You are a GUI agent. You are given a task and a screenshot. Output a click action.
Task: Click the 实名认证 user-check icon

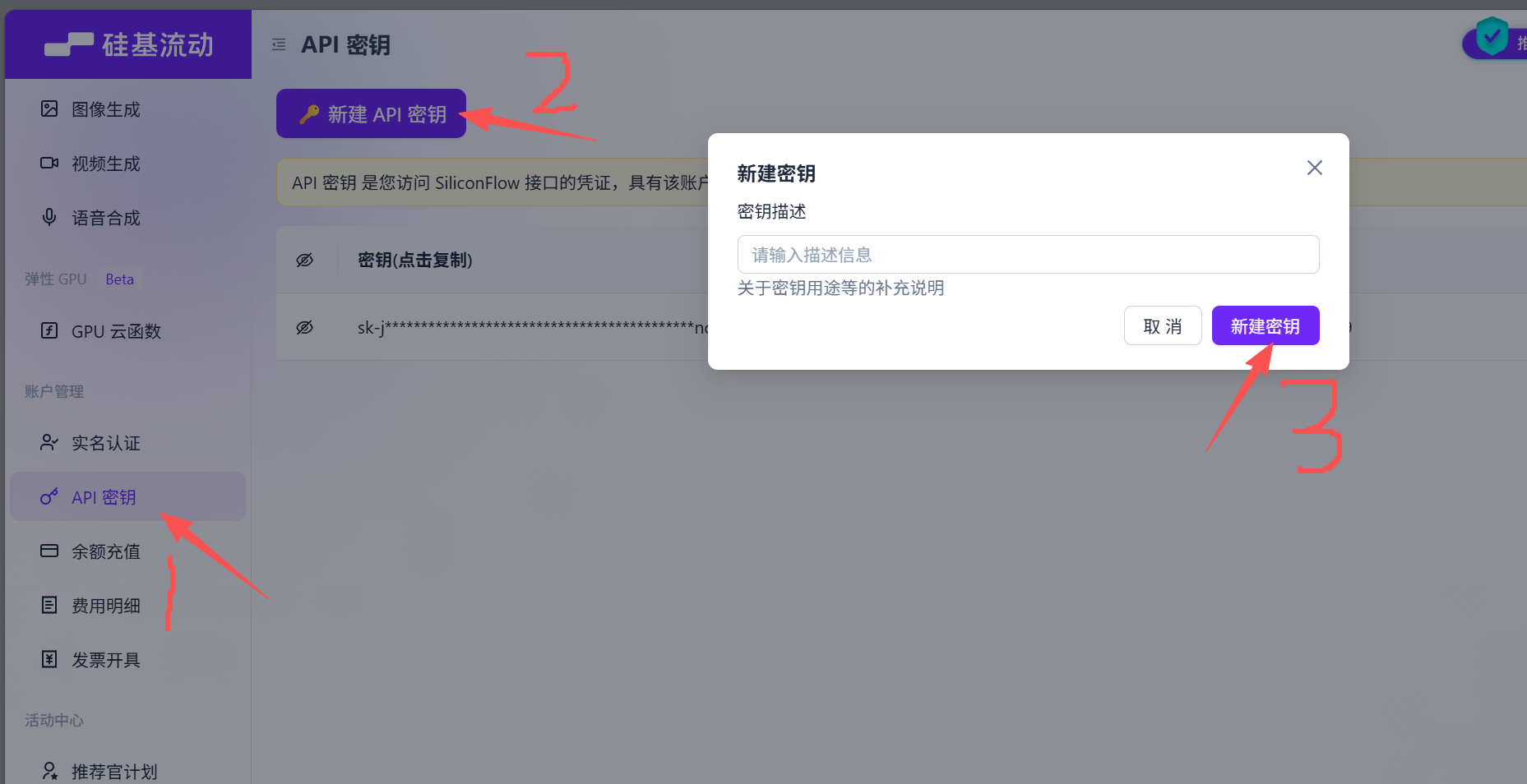coord(49,442)
